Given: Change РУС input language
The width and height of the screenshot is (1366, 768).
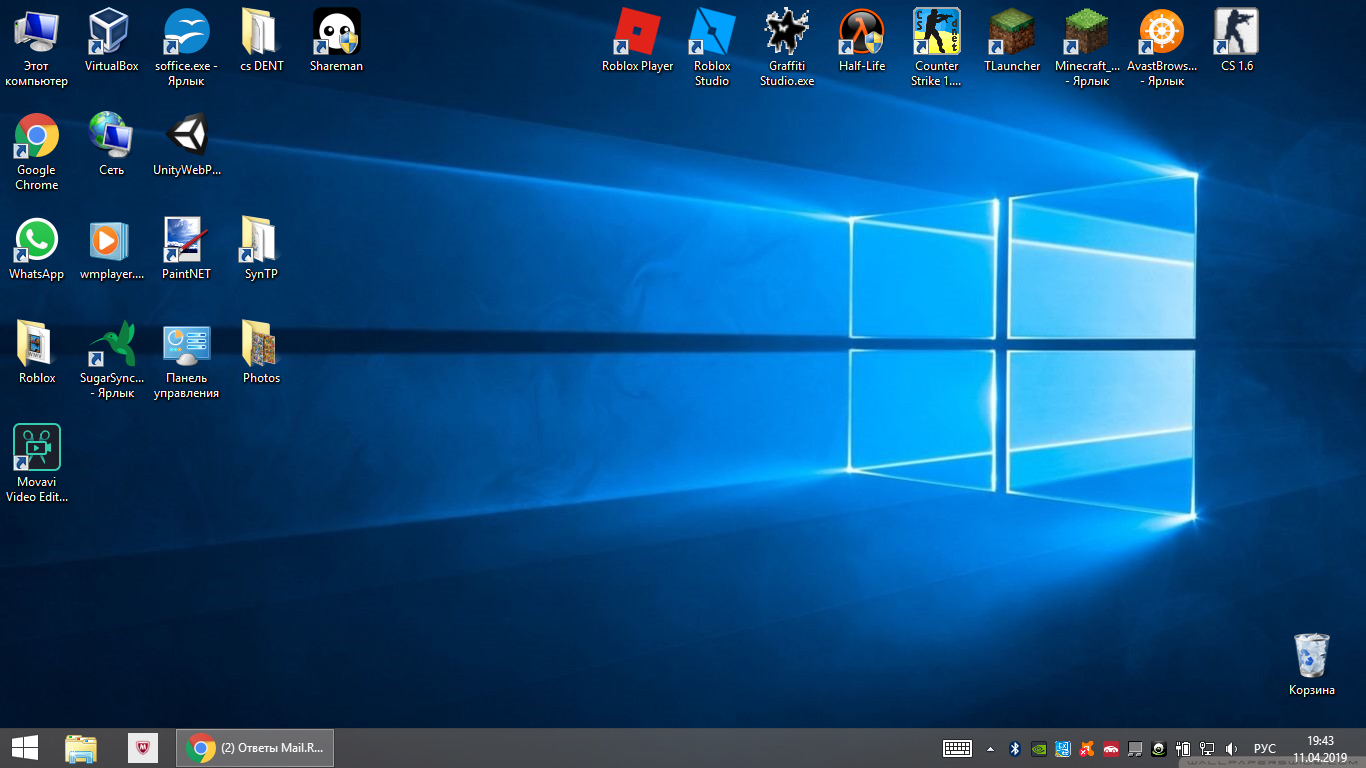Looking at the screenshot, I should (1265, 748).
